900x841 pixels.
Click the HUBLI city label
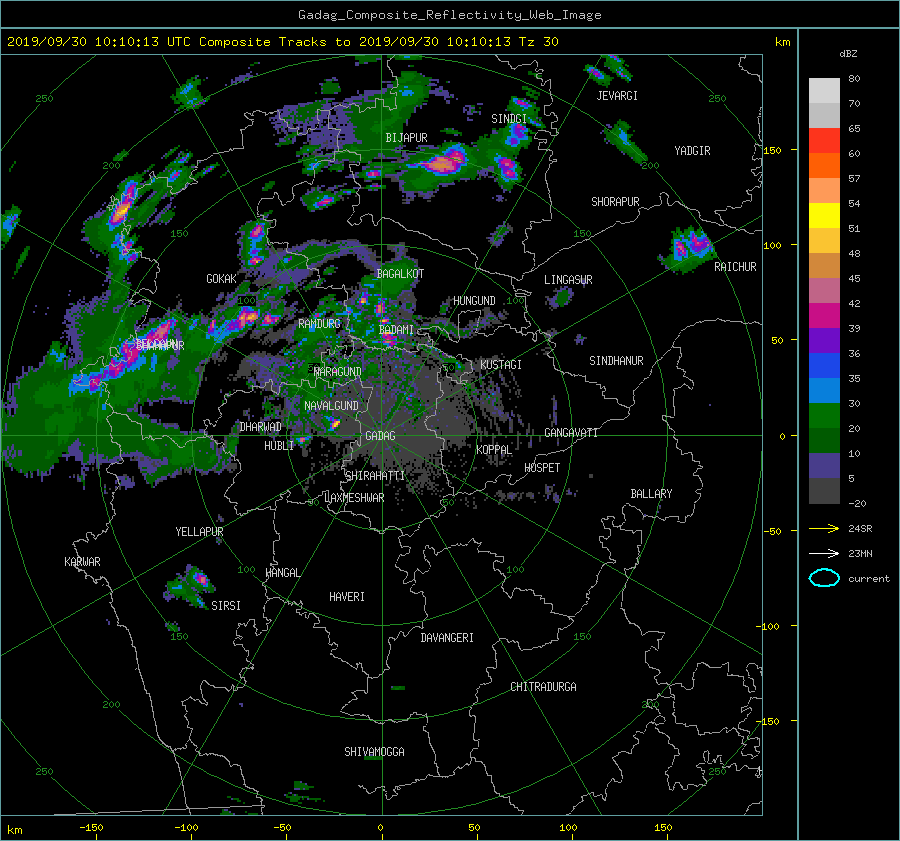pyautogui.click(x=279, y=446)
